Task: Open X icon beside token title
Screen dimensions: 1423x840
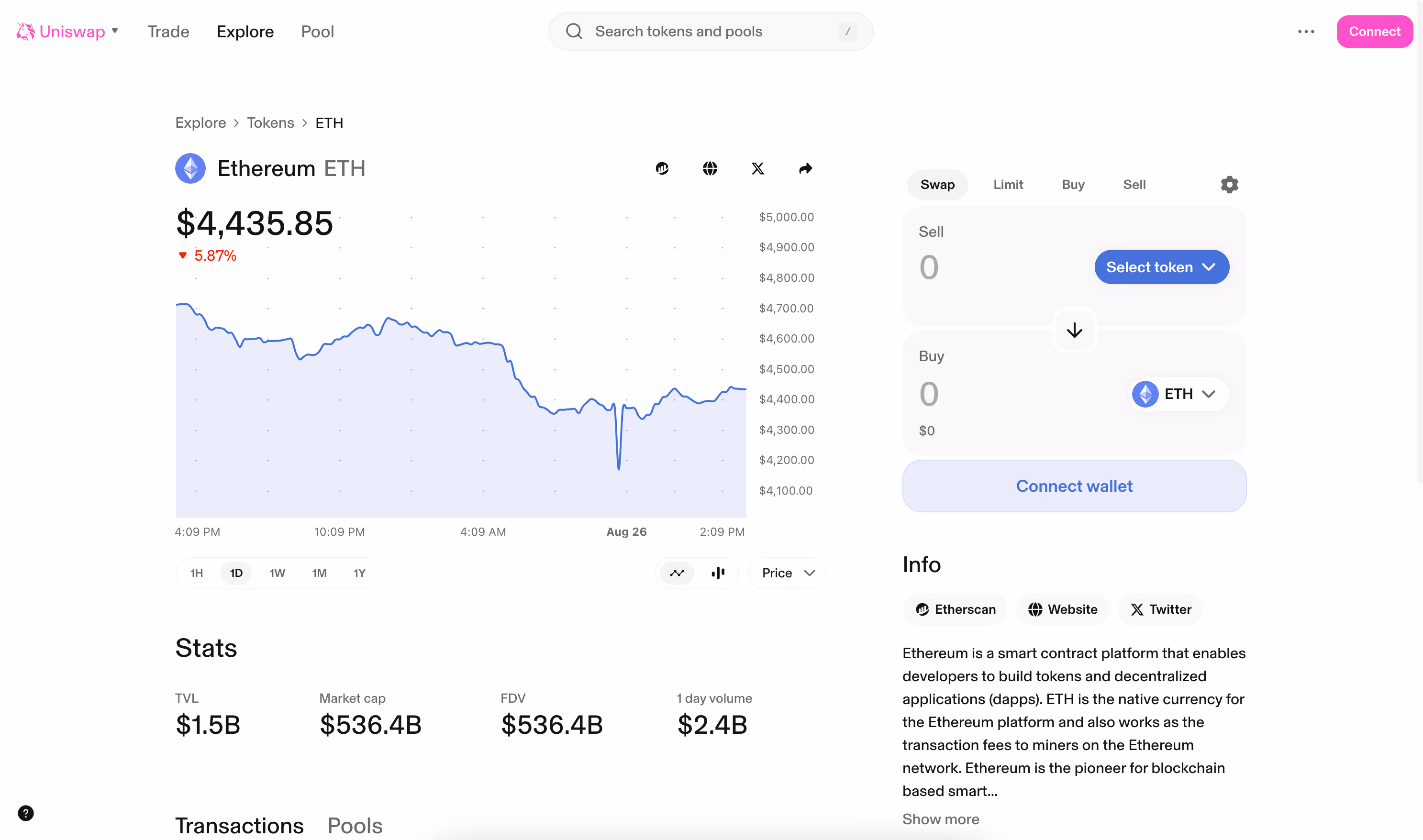Action: coord(758,169)
